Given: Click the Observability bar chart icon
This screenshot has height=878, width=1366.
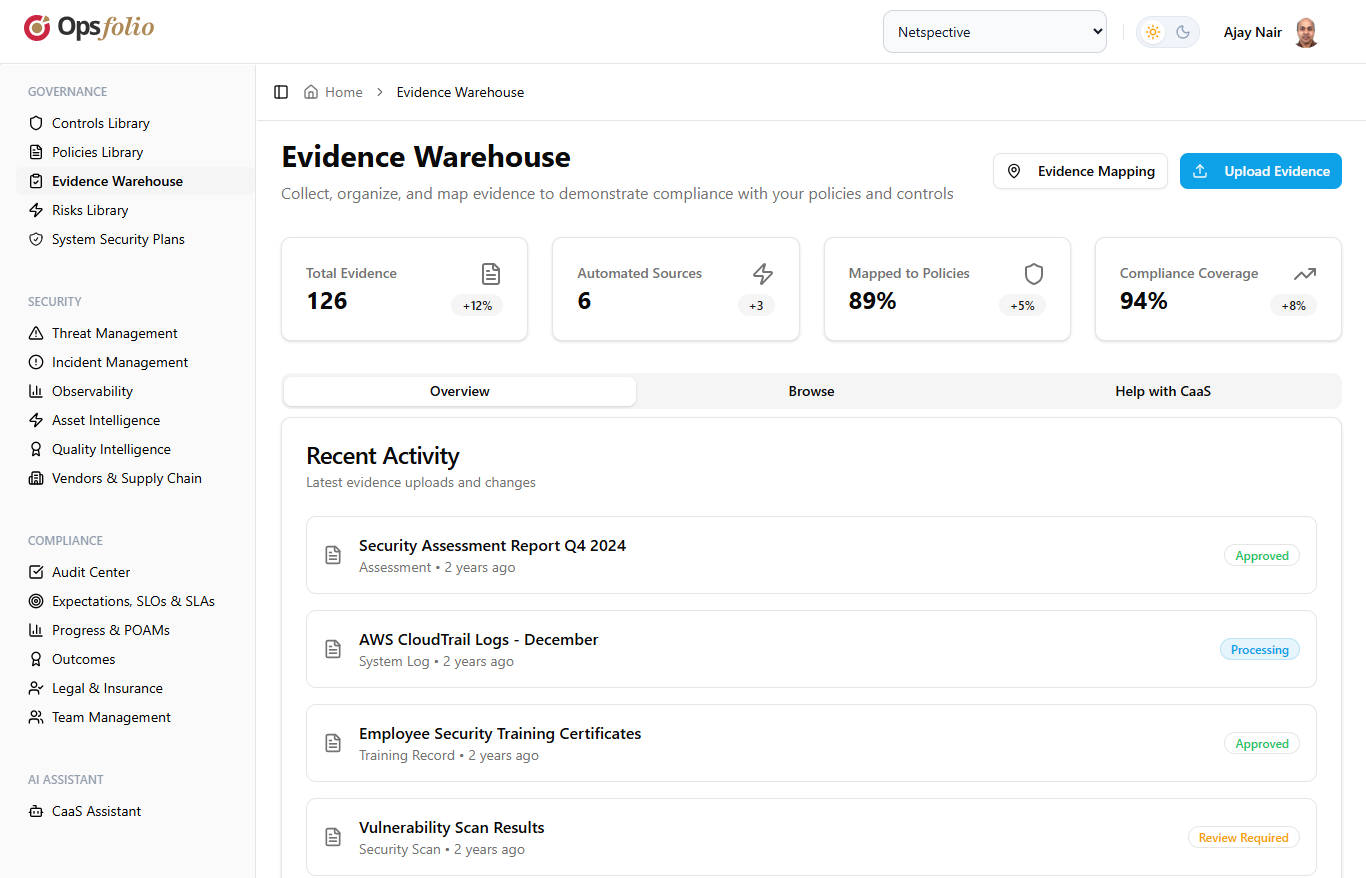Looking at the screenshot, I should [35, 391].
